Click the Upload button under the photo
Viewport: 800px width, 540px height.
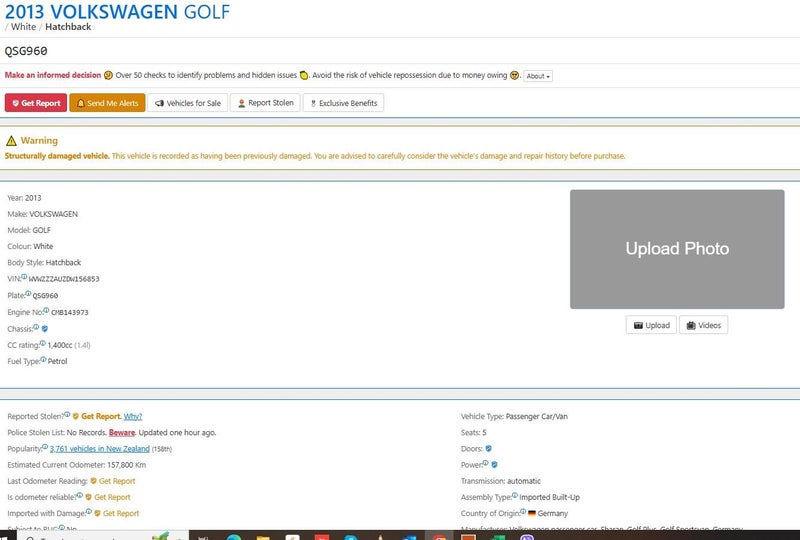click(650, 325)
